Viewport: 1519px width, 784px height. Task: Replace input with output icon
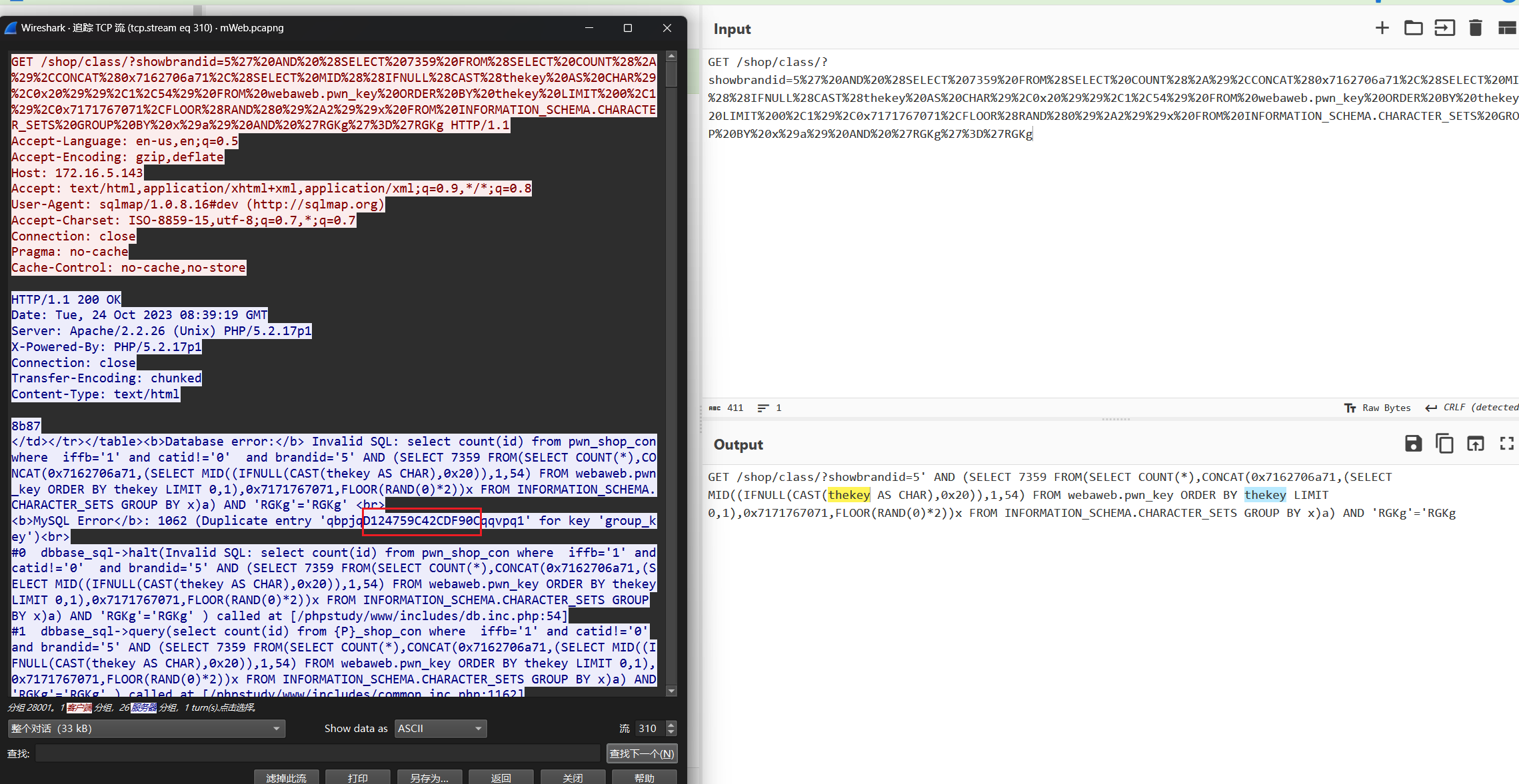click(1475, 444)
